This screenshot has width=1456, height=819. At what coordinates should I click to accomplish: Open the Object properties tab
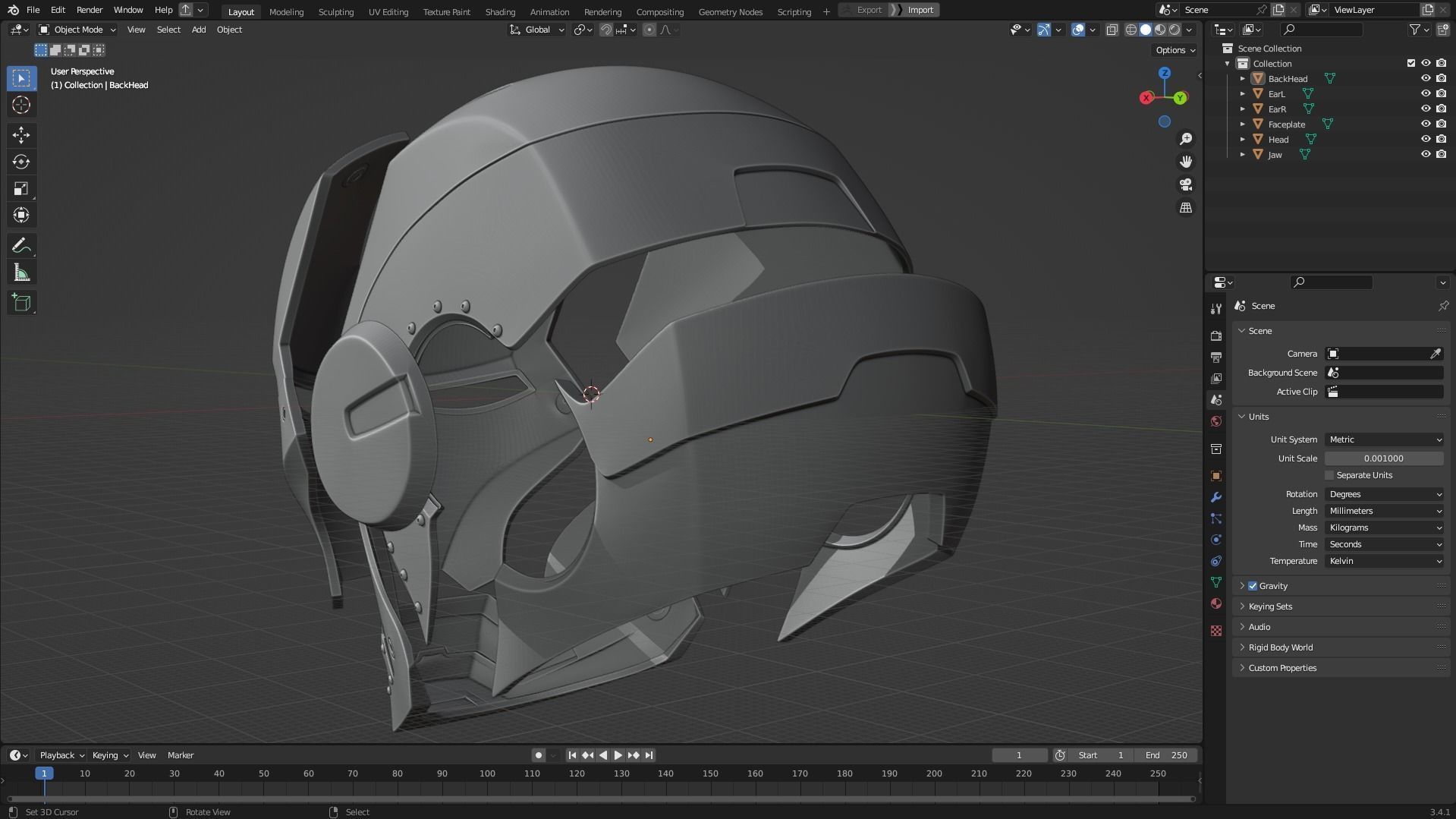point(1216,476)
